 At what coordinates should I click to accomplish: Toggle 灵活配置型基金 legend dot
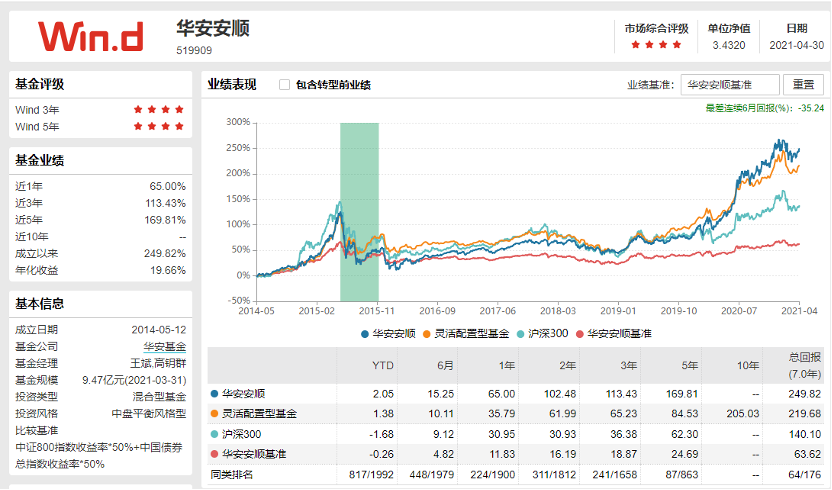point(427,334)
